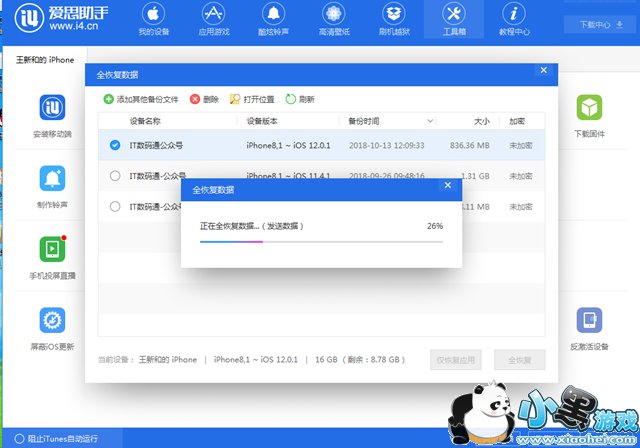
Task: Open 下载中心 download center
Action: [x=600, y=24]
